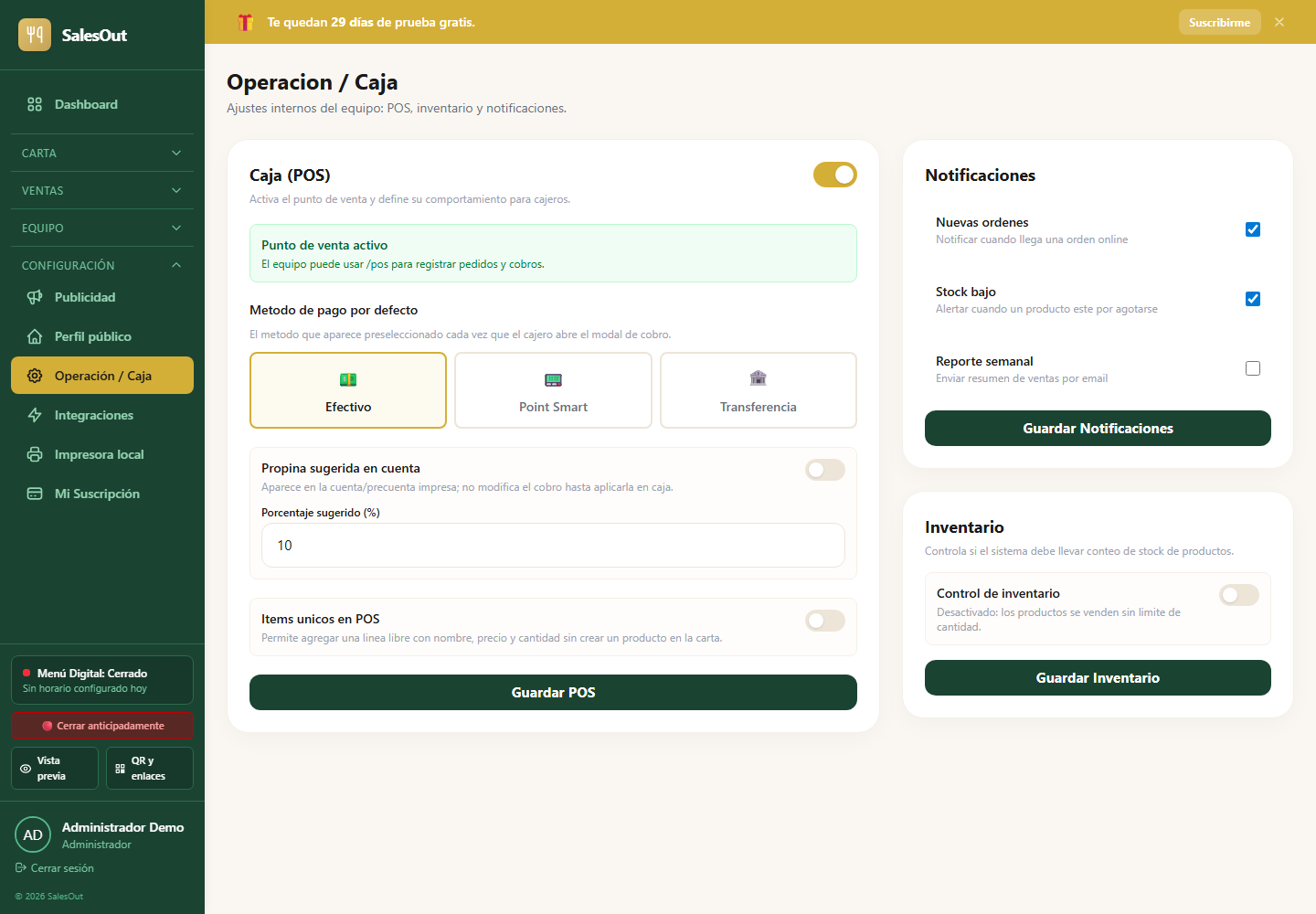Screen dimensions: 1316x914
Task: Save with Guardar Notificaciones button
Action: click(x=1098, y=428)
